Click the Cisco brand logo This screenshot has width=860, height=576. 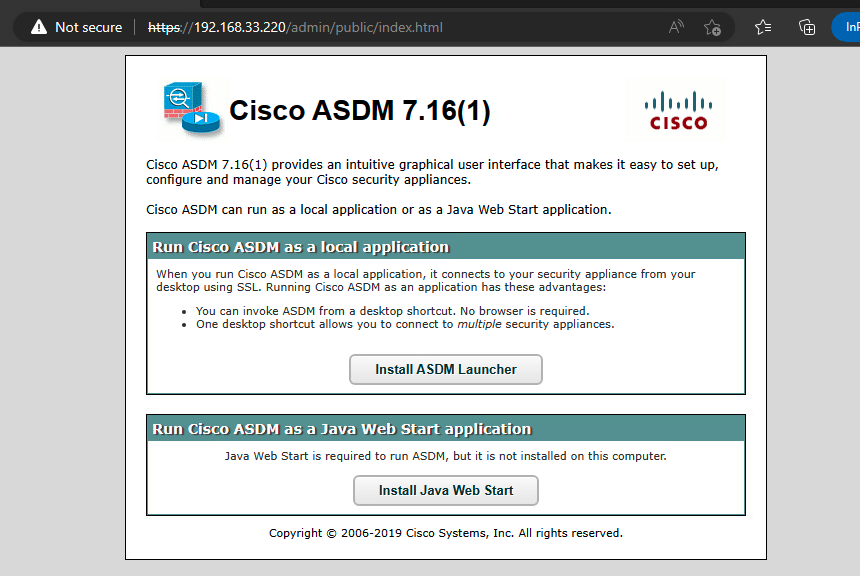point(678,110)
